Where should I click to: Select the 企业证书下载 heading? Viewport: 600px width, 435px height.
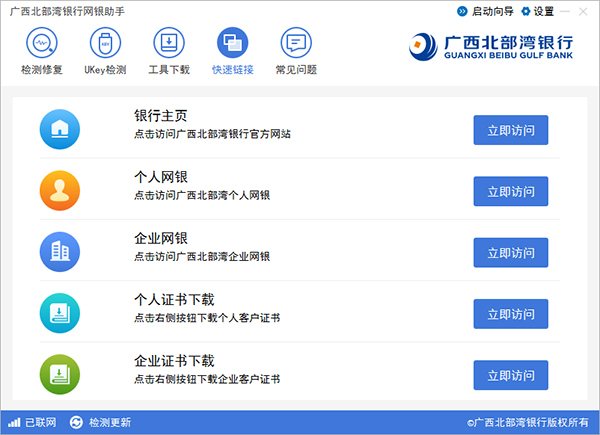[174, 361]
